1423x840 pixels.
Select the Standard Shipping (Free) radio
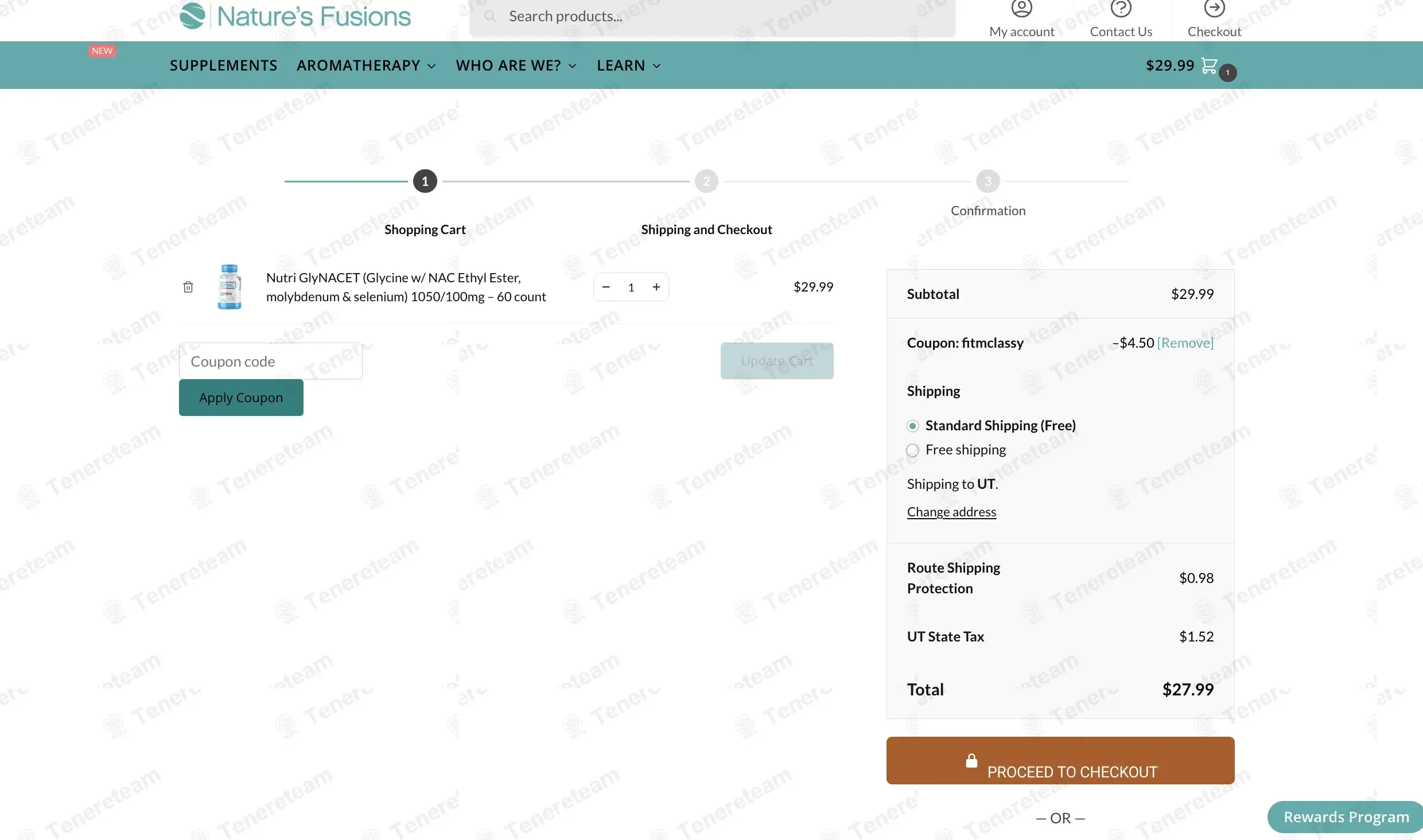[x=912, y=426]
